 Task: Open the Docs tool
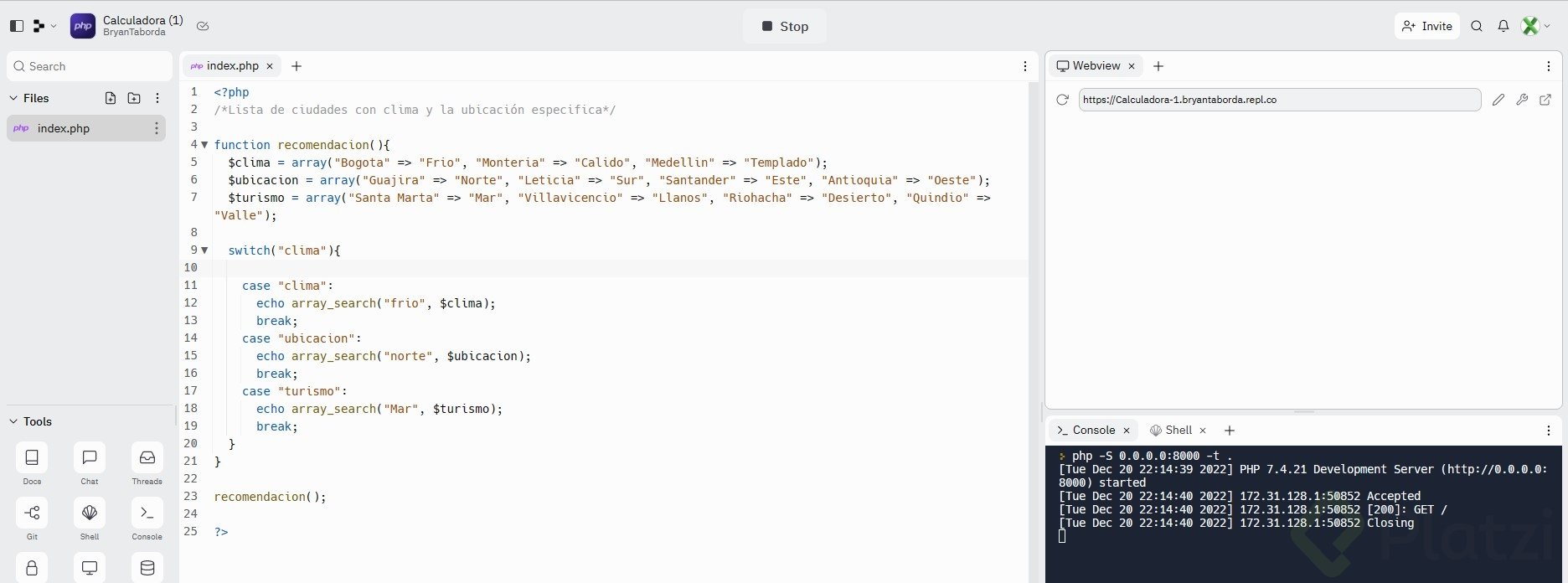click(32, 457)
